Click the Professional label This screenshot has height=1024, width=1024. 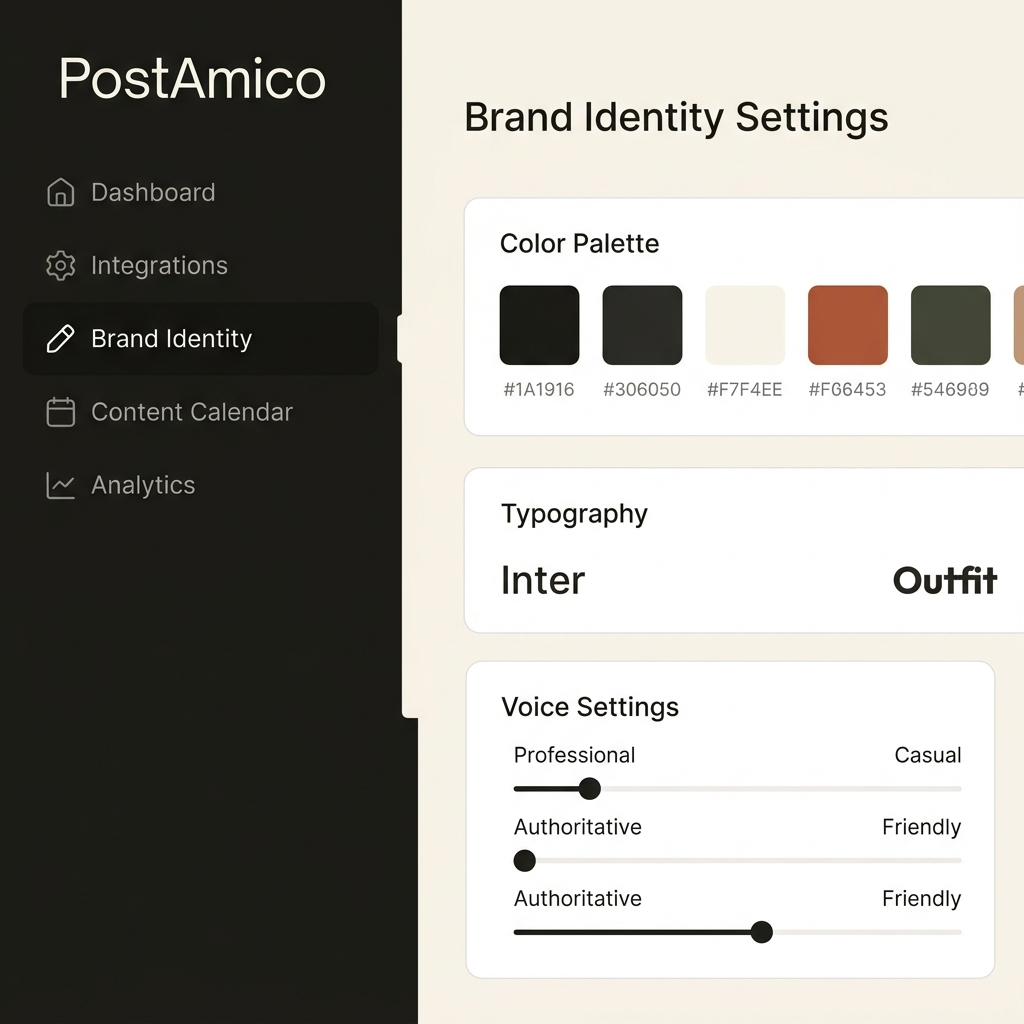pyautogui.click(x=574, y=756)
